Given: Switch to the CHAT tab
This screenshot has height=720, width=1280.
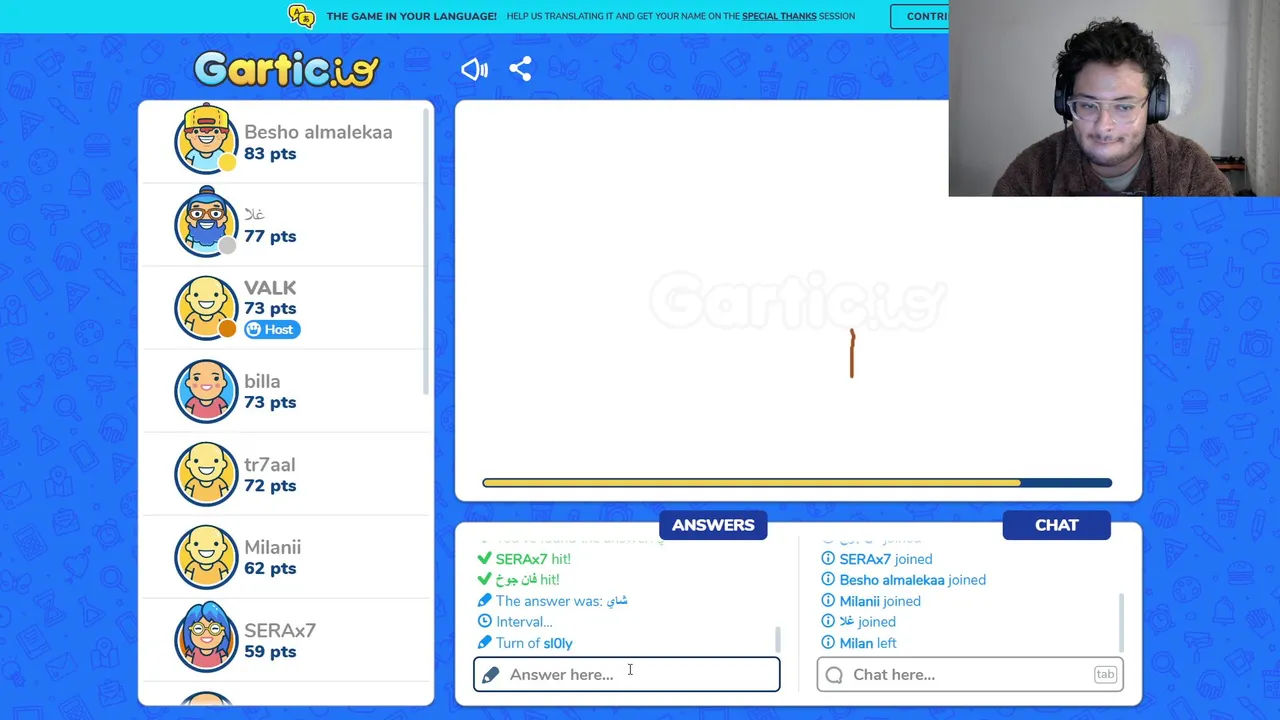Looking at the screenshot, I should click(1057, 525).
